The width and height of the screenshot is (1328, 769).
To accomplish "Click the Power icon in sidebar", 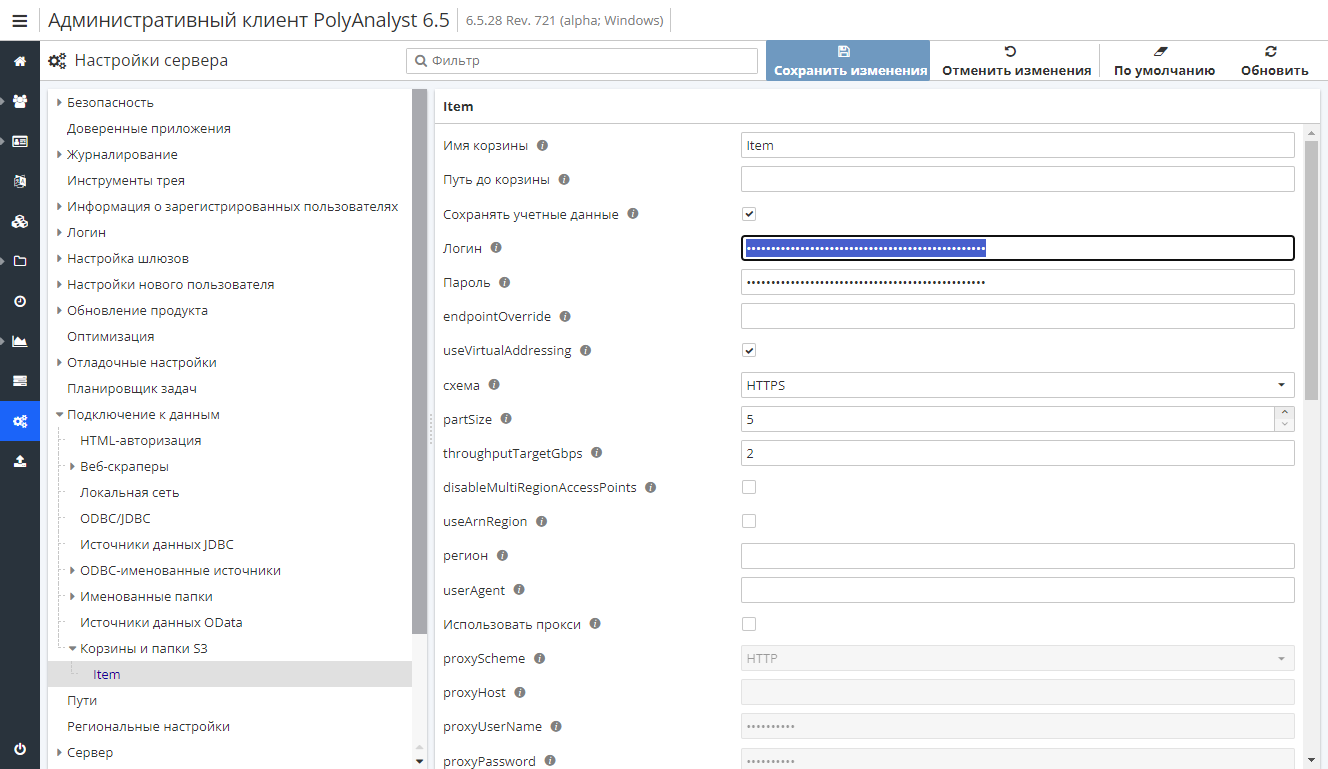I will (20, 749).
